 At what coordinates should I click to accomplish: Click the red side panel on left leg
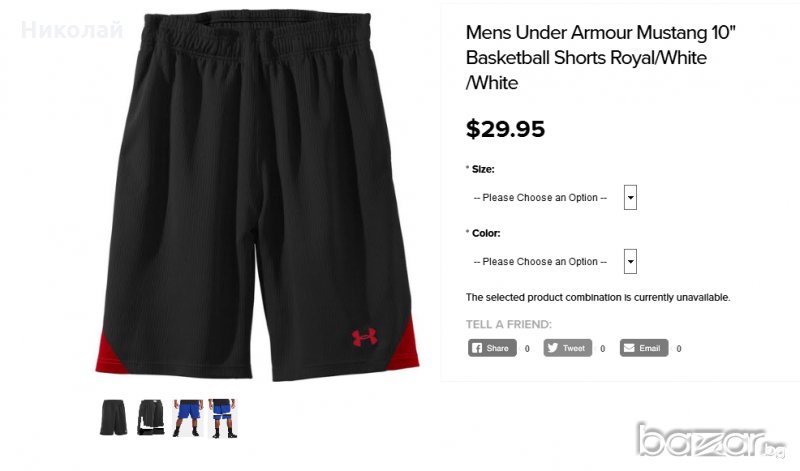pyautogui.click(x=109, y=355)
